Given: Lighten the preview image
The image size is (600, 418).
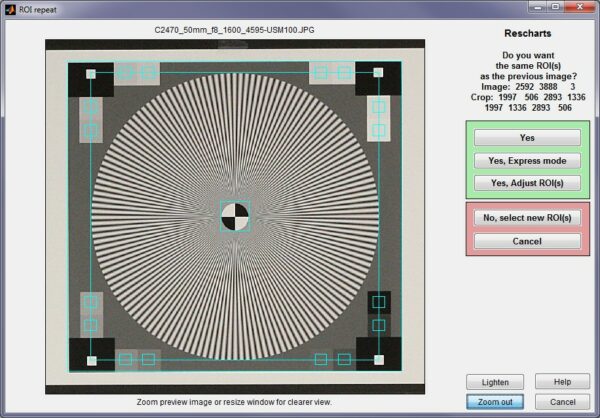Looking at the screenshot, I should (493, 382).
